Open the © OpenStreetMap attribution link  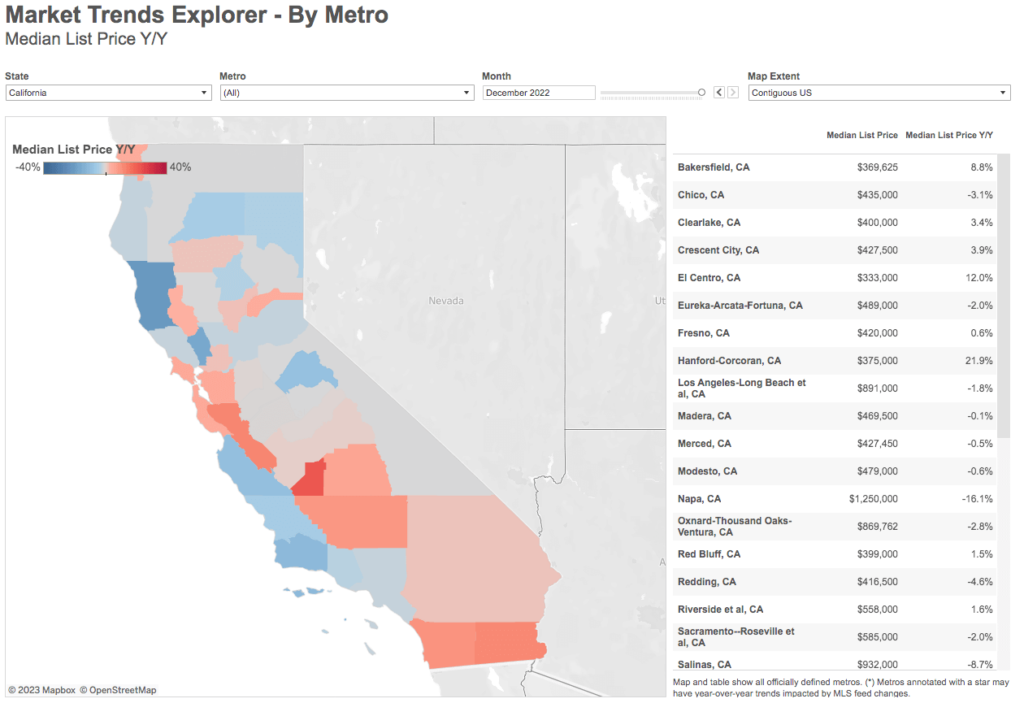pos(118,689)
